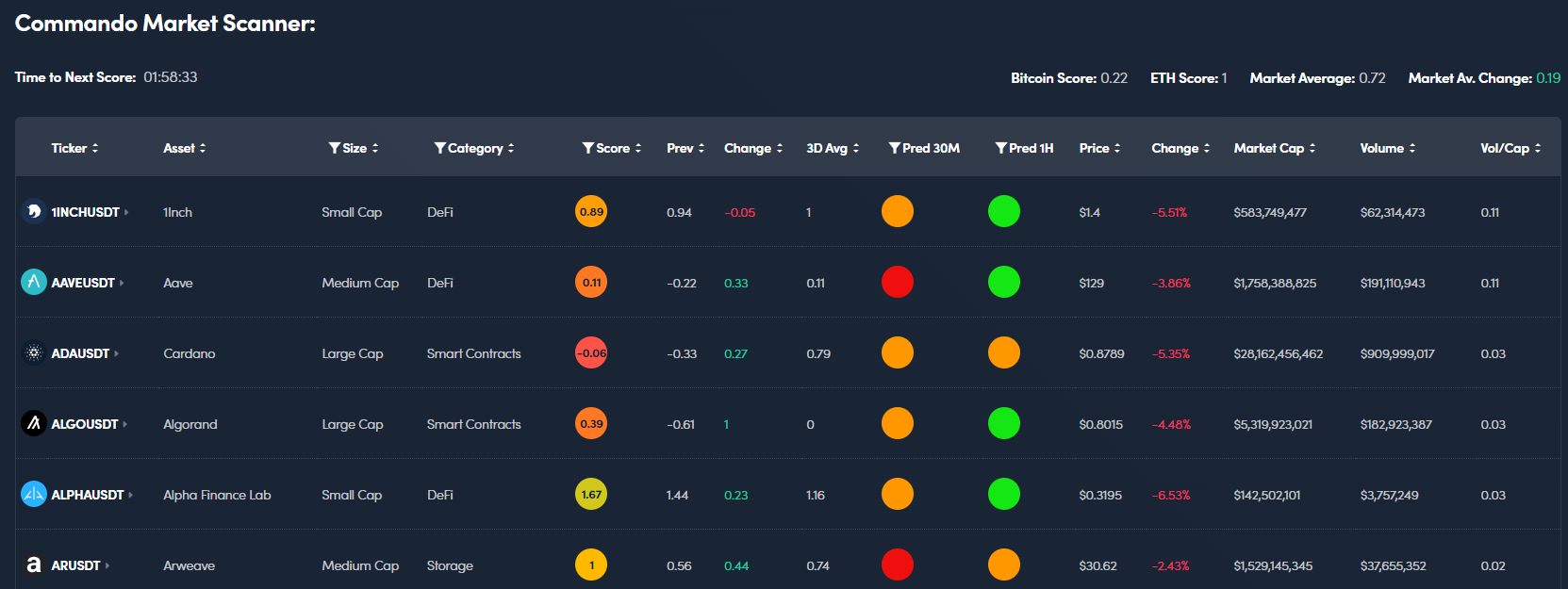Click the Algorand coin logo icon
Viewport: 1568px width, 589px height.
(34, 424)
